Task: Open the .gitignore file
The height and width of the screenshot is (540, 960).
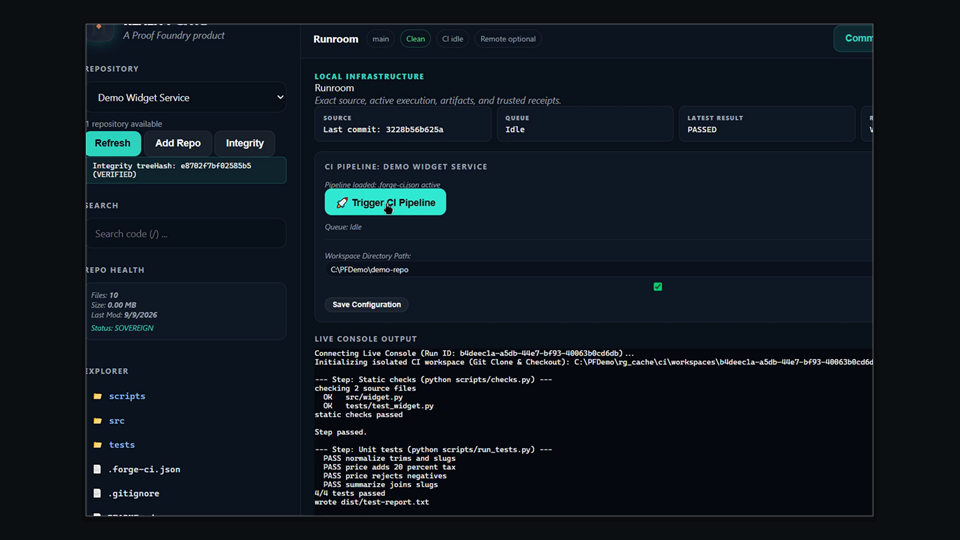Action: click(133, 493)
